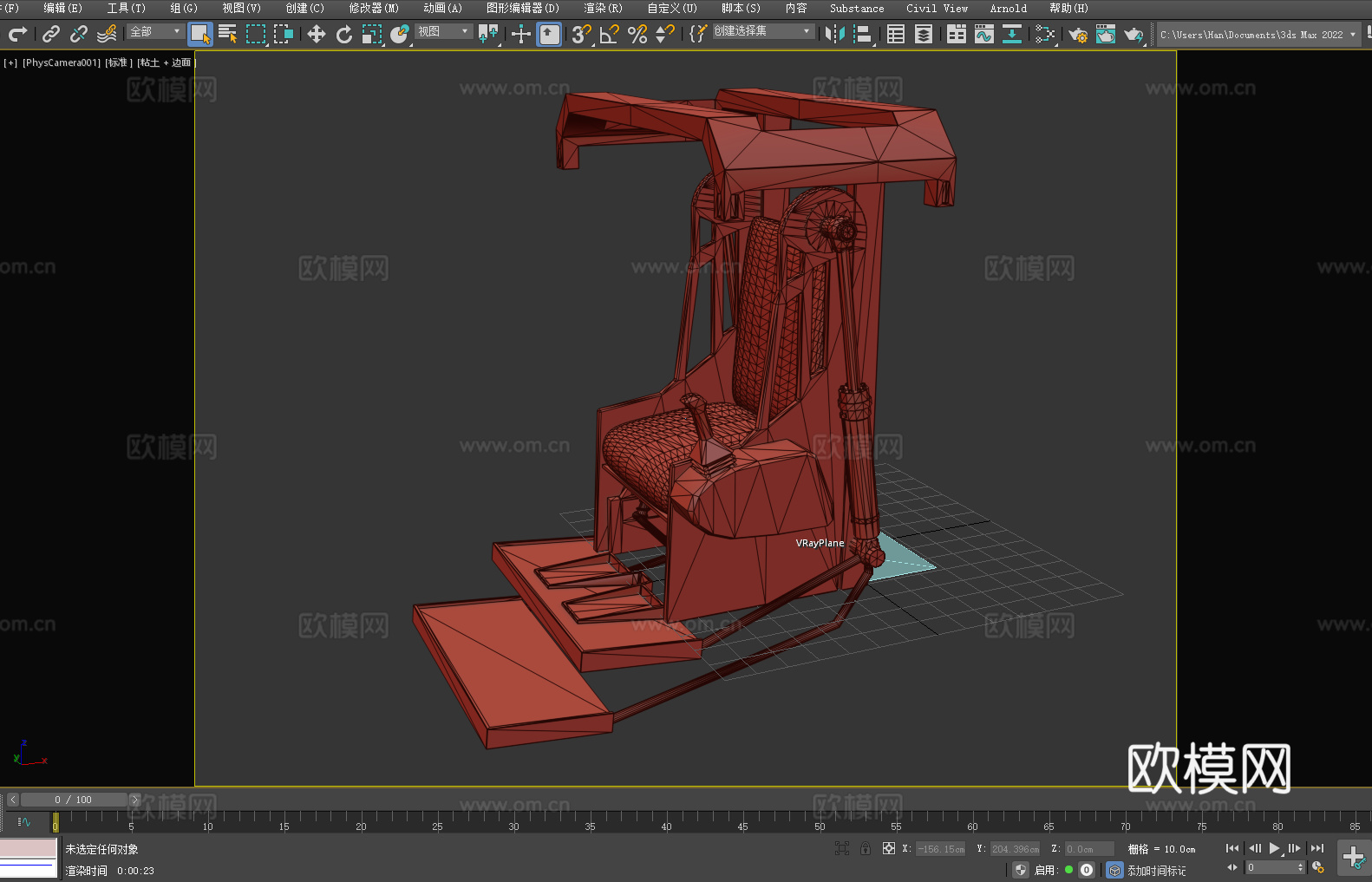Click the Mirror tool icon
The width and height of the screenshot is (1372, 882).
click(835, 34)
